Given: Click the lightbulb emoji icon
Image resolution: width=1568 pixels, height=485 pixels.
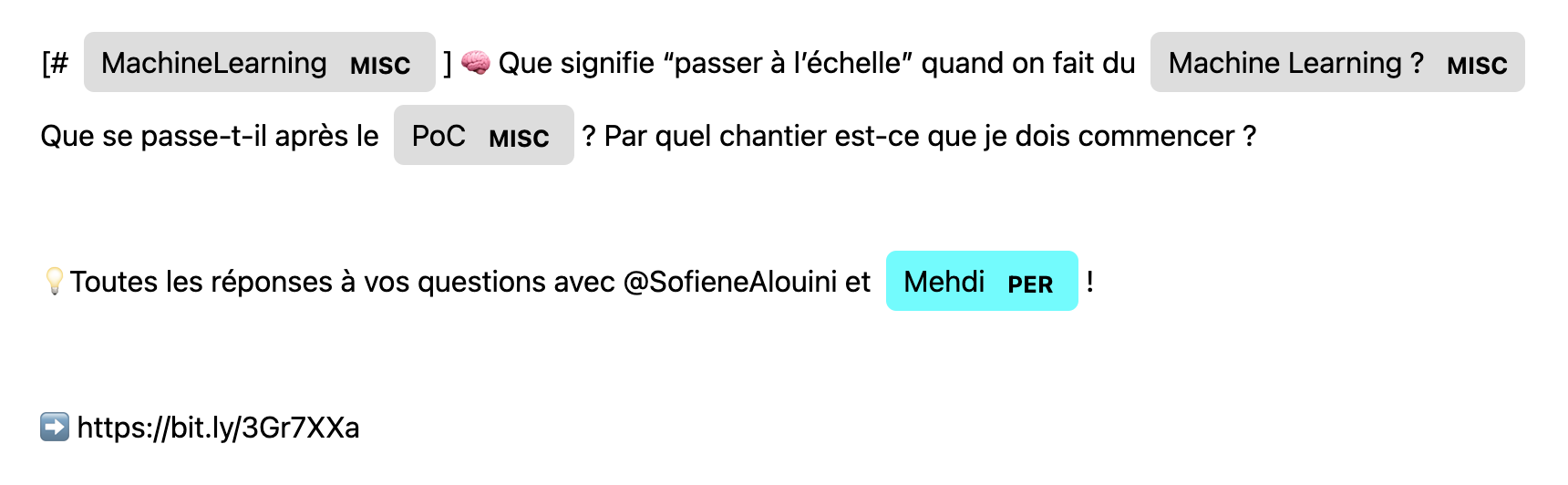Looking at the screenshot, I should 54,281.
